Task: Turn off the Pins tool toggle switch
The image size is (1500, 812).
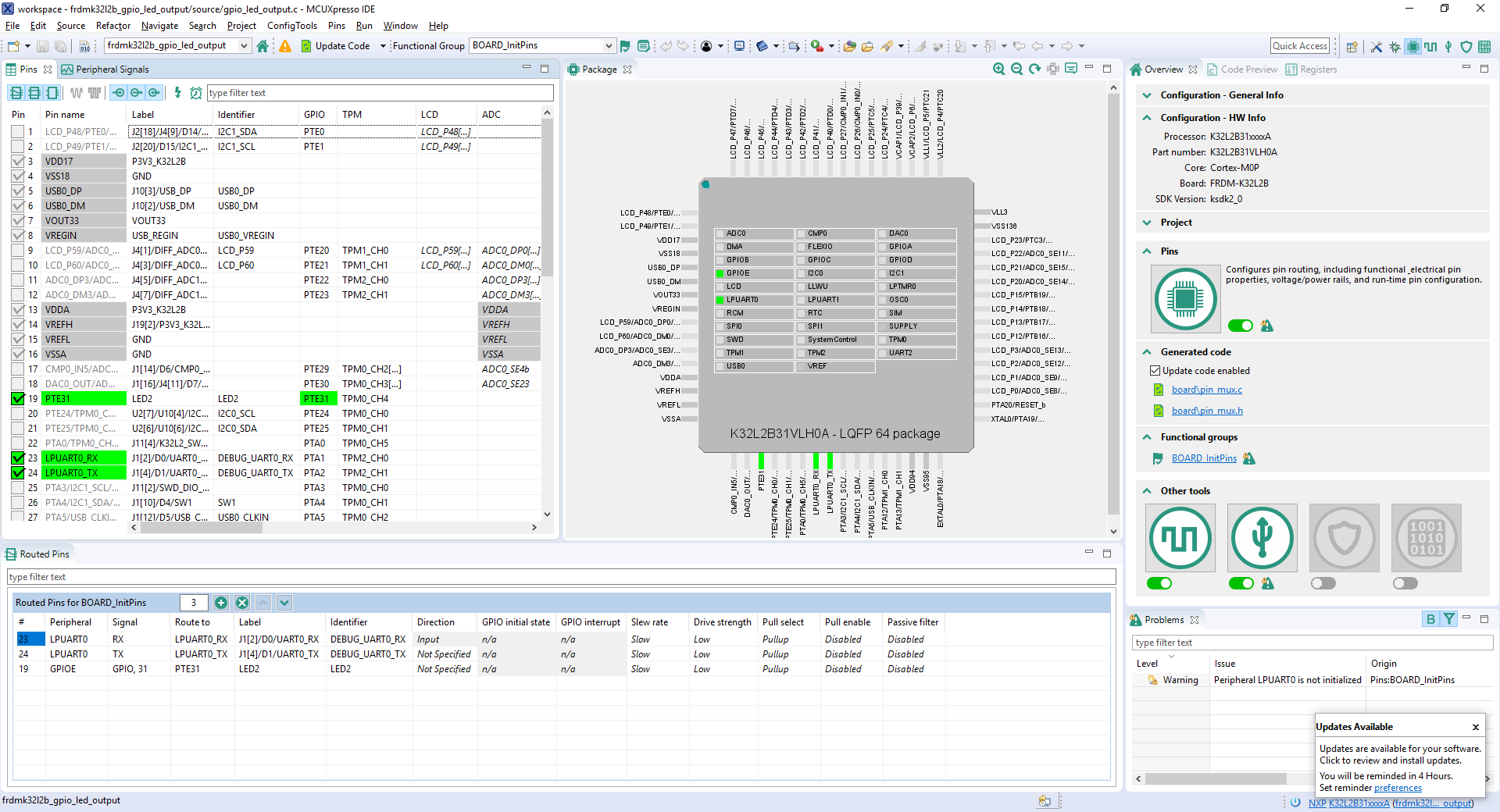Action: (x=1240, y=326)
